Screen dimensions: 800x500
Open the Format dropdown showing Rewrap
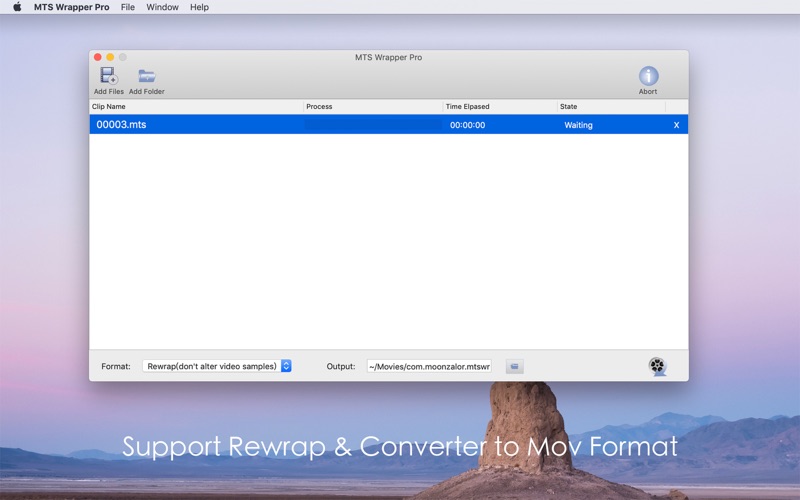tap(217, 366)
